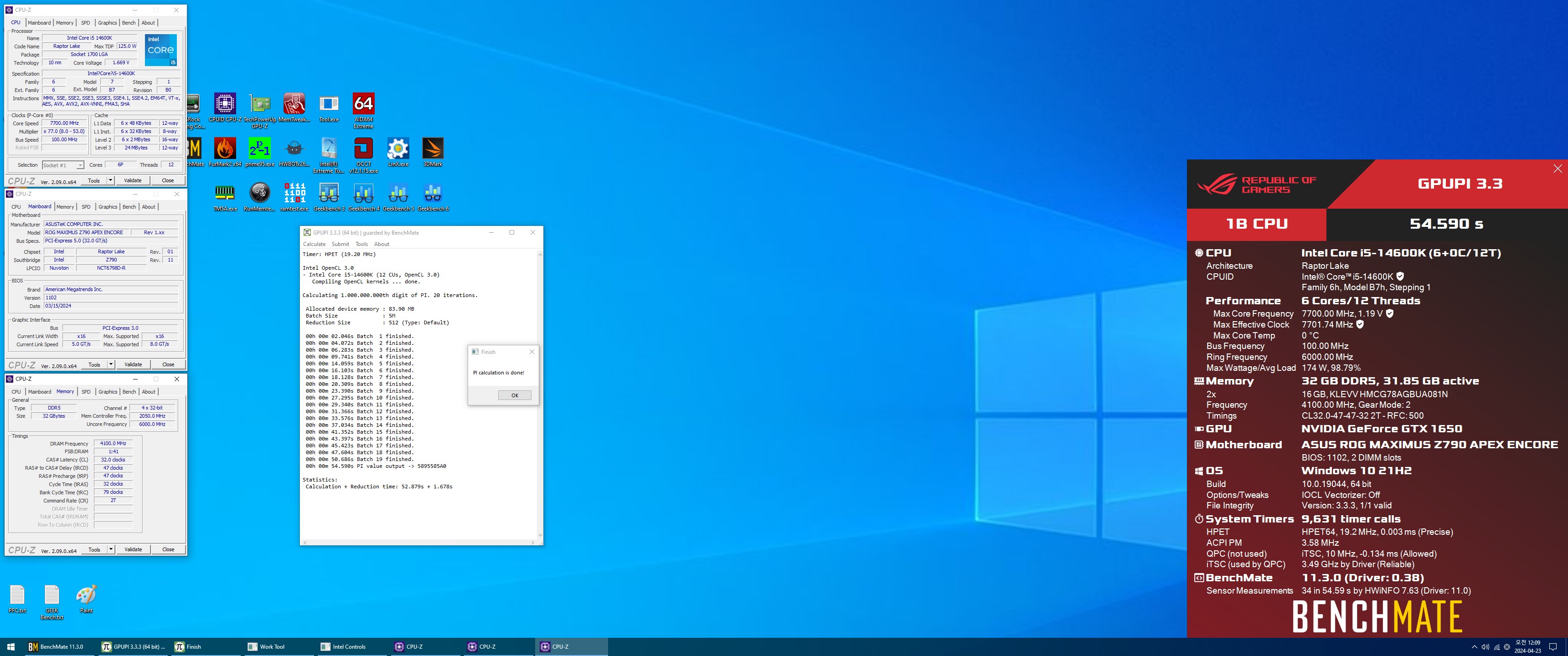The height and width of the screenshot is (656, 1568).
Task: Select prime95.exe desktop icon
Action: pos(260,152)
